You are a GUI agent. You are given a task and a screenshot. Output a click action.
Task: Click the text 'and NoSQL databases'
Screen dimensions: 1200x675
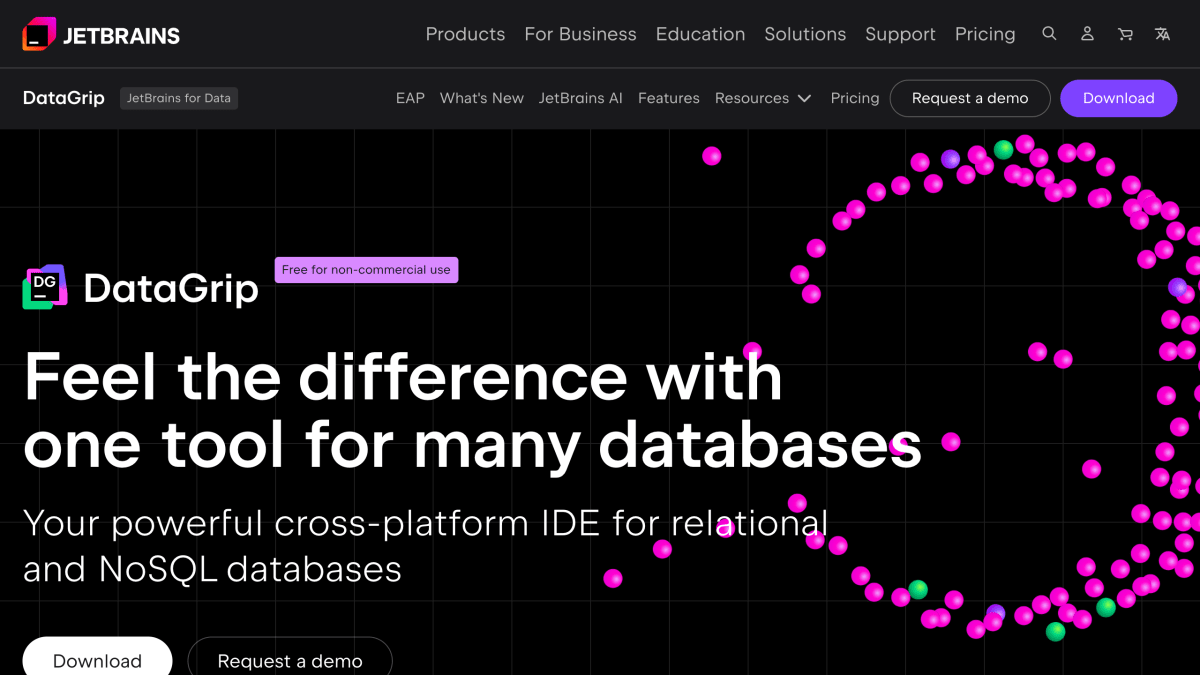pos(212,569)
